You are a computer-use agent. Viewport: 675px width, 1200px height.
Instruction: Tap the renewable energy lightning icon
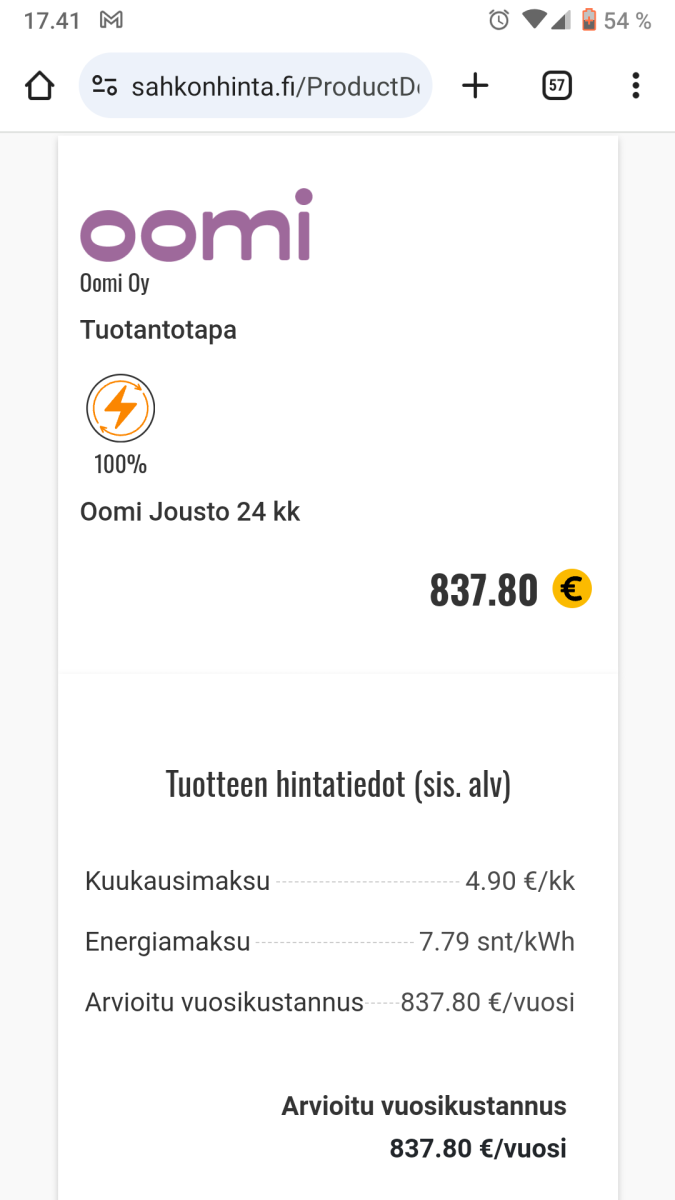click(x=120, y=408)
